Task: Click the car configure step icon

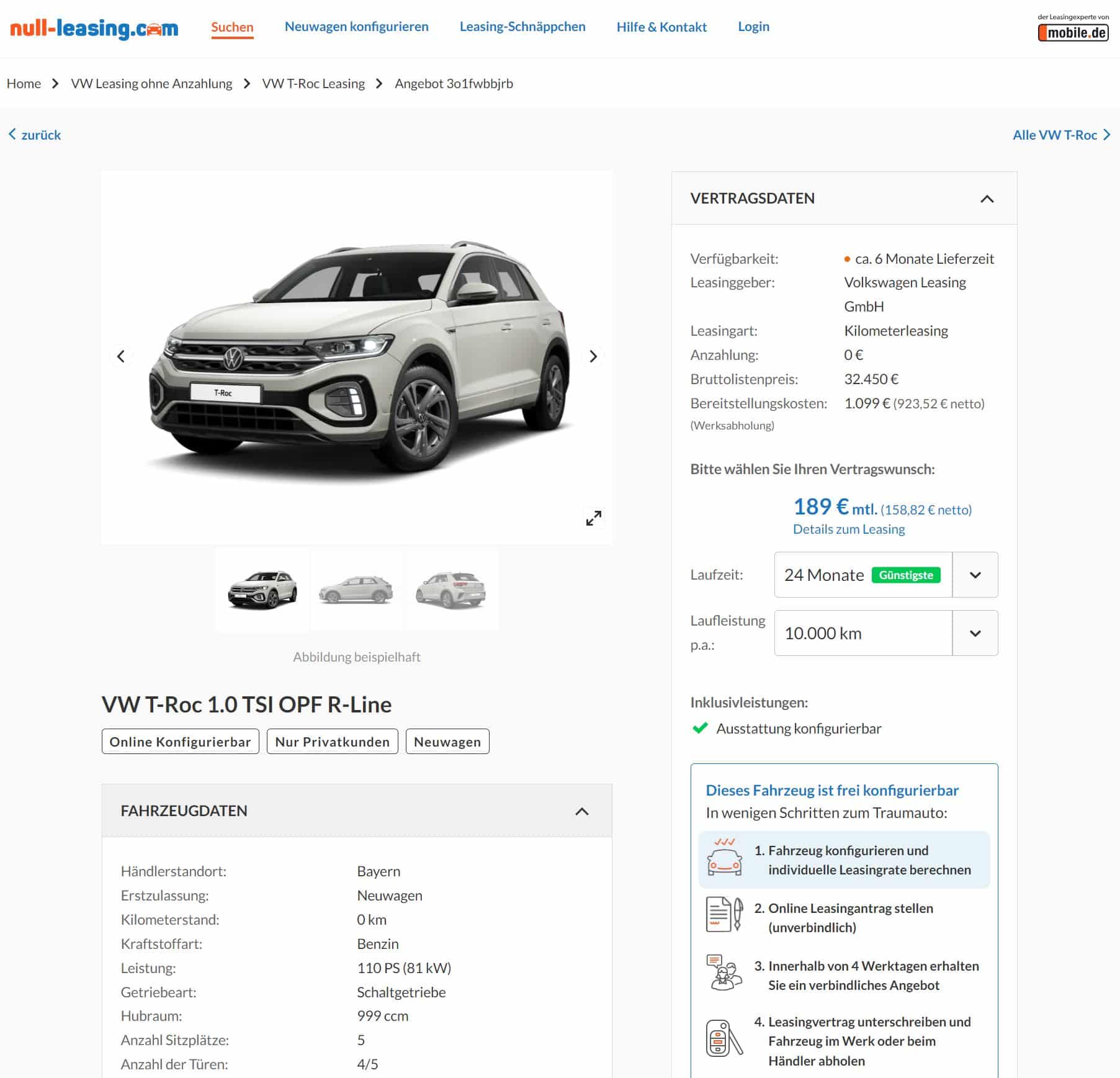Action: 724,858
